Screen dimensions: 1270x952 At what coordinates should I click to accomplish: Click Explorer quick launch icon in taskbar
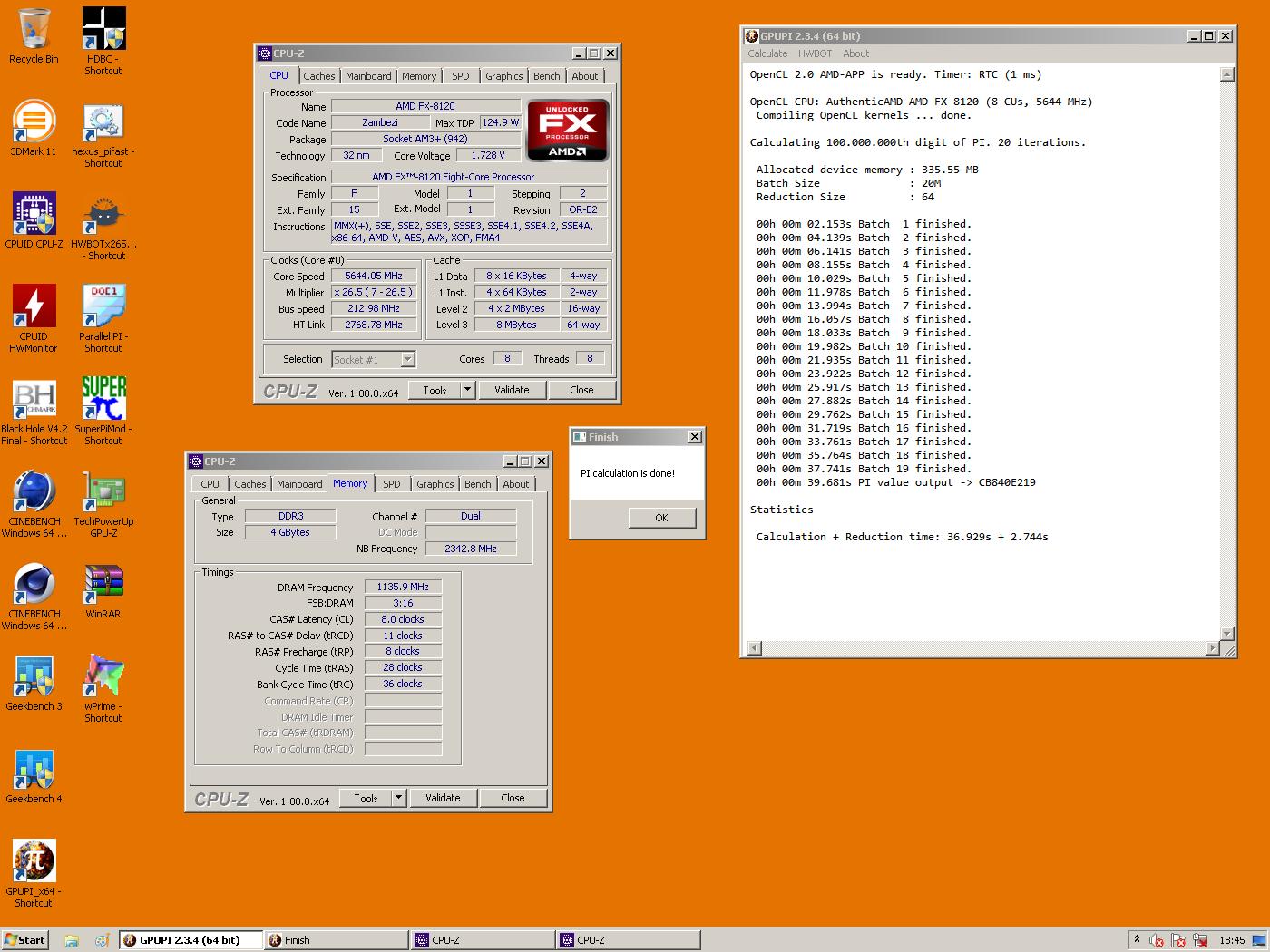(x=72, y=940)
